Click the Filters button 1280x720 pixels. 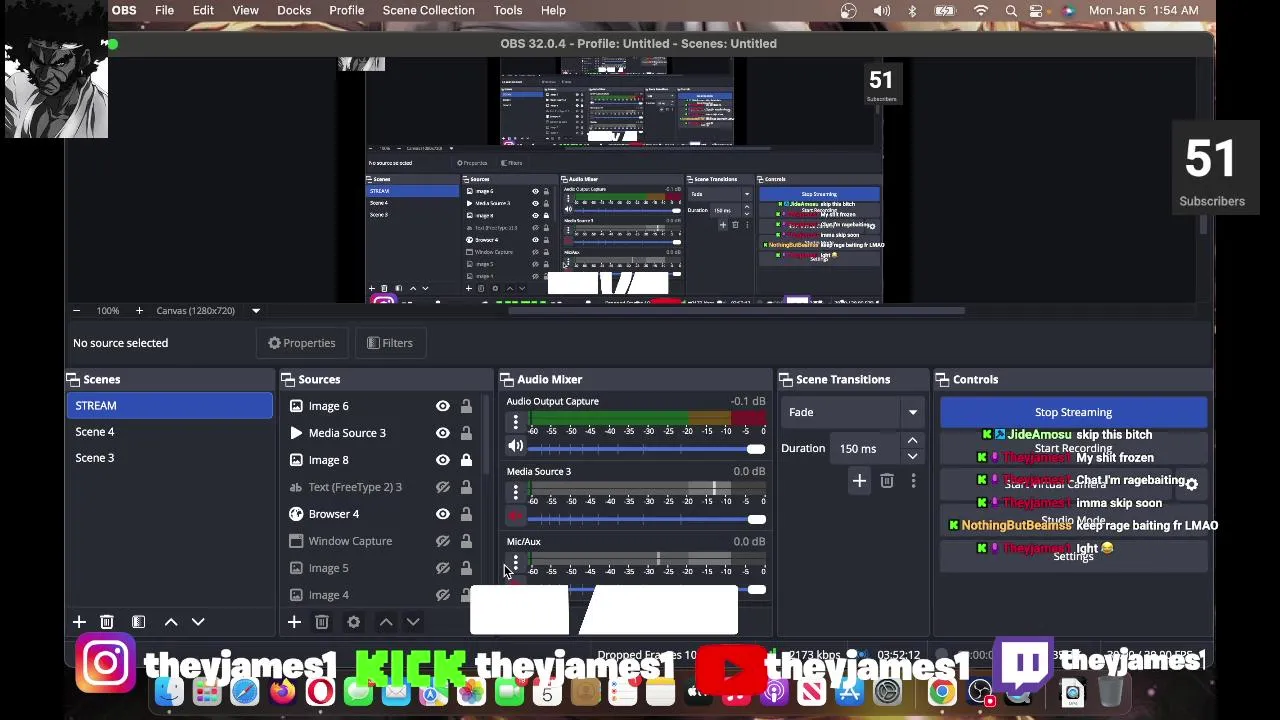tap(390, 343)
